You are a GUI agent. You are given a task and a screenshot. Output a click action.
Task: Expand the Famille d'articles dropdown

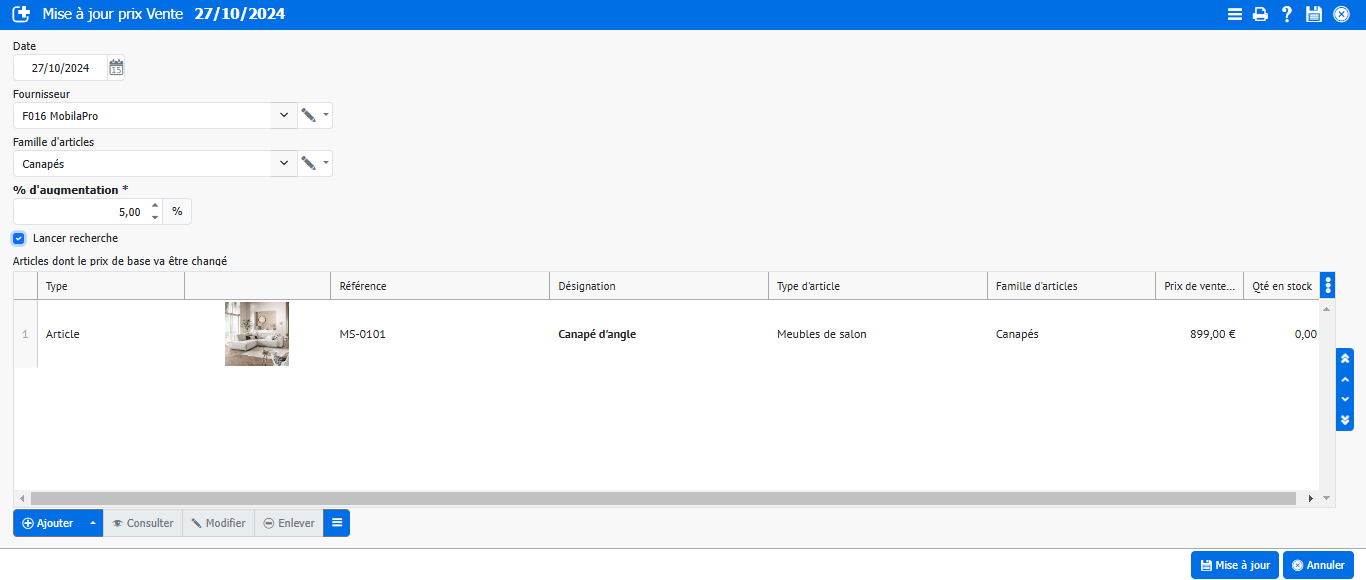click(284, 164)
